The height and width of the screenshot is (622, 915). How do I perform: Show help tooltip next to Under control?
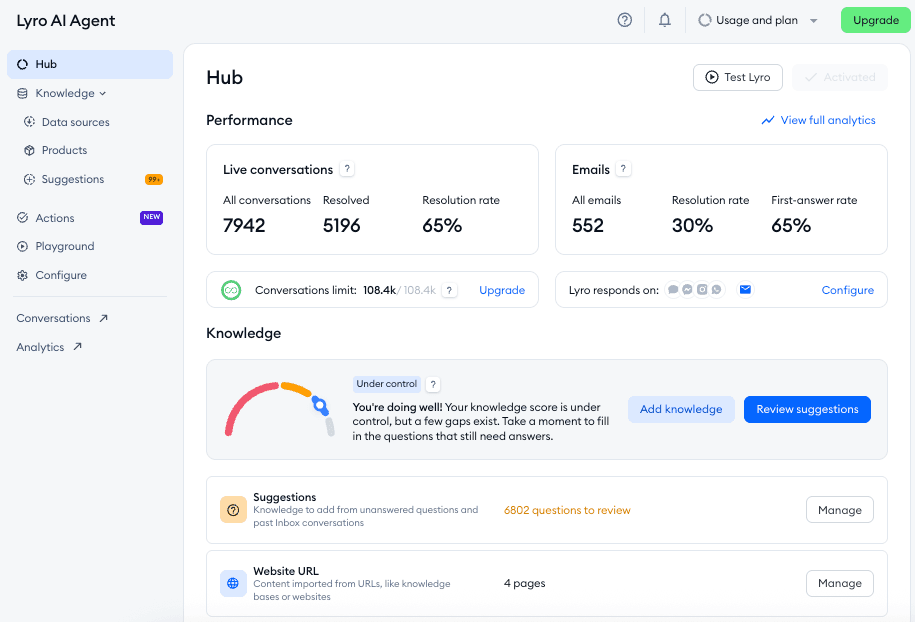433,385
